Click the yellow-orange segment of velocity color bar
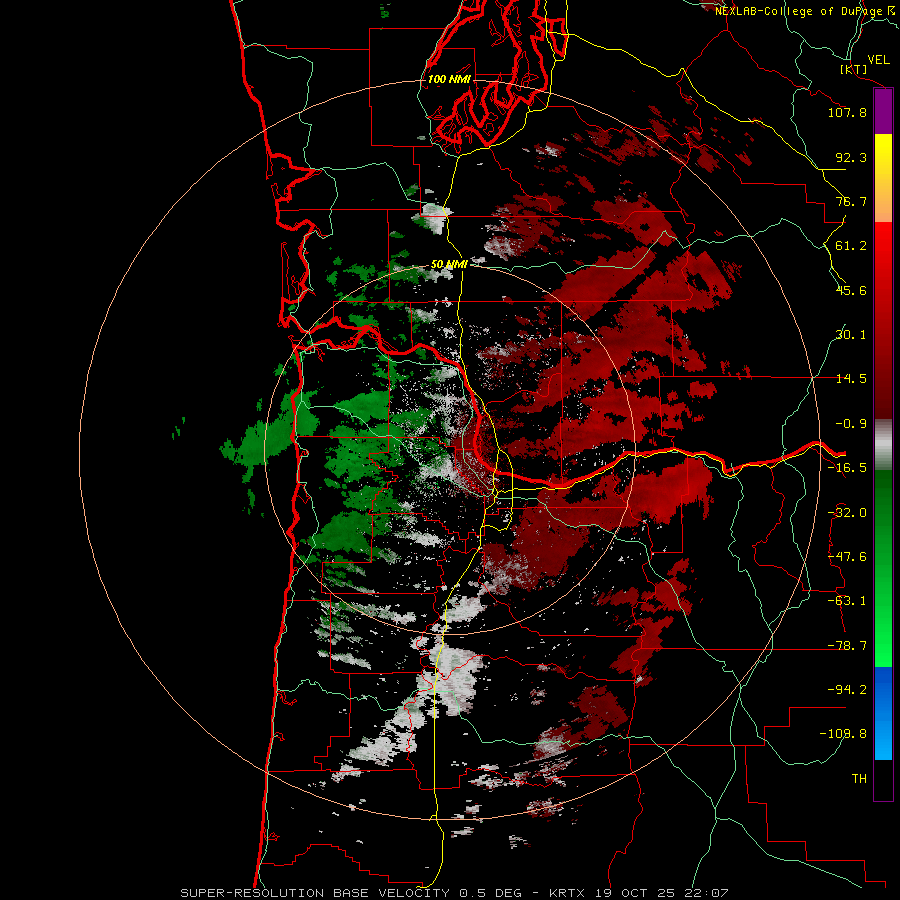 (883, 178)
